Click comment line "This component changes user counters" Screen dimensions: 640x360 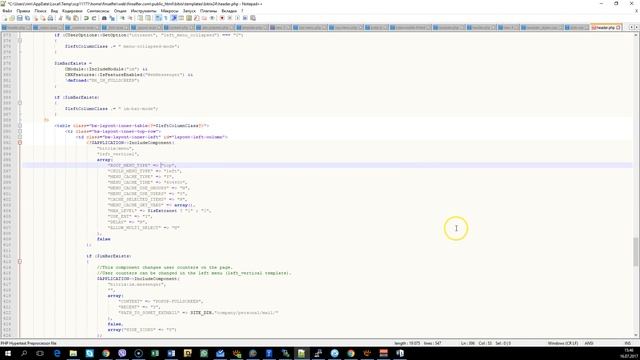coord(164,267)
